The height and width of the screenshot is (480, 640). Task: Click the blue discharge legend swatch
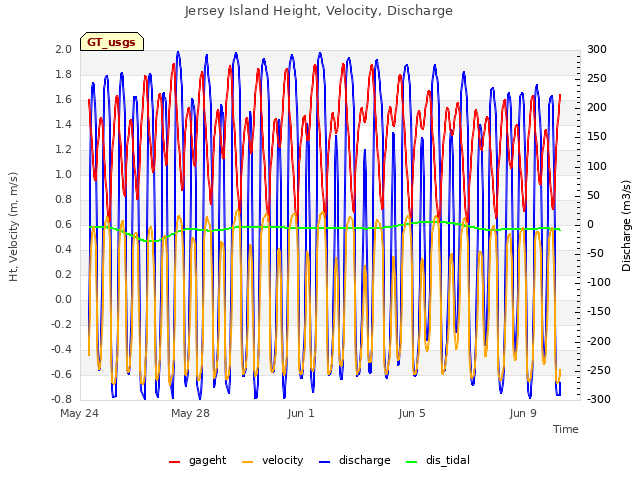[x=324, y=462]
